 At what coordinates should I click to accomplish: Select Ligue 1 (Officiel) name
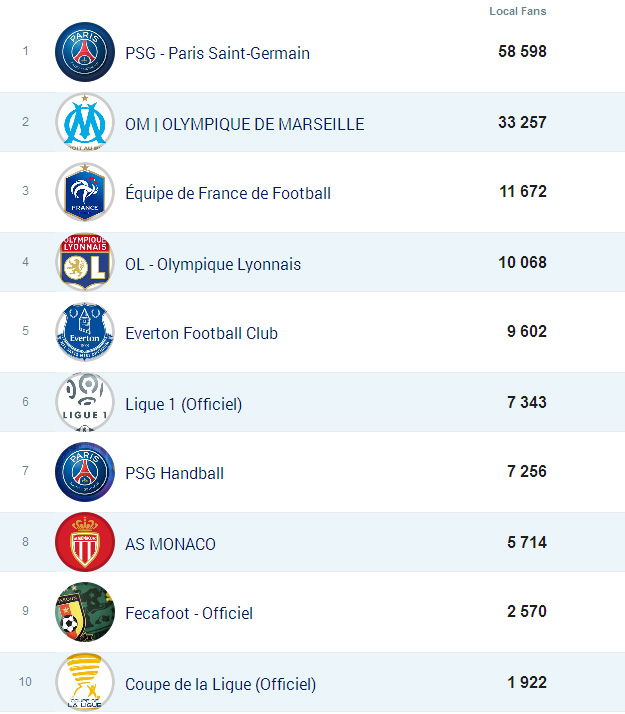tap(183, 404)
